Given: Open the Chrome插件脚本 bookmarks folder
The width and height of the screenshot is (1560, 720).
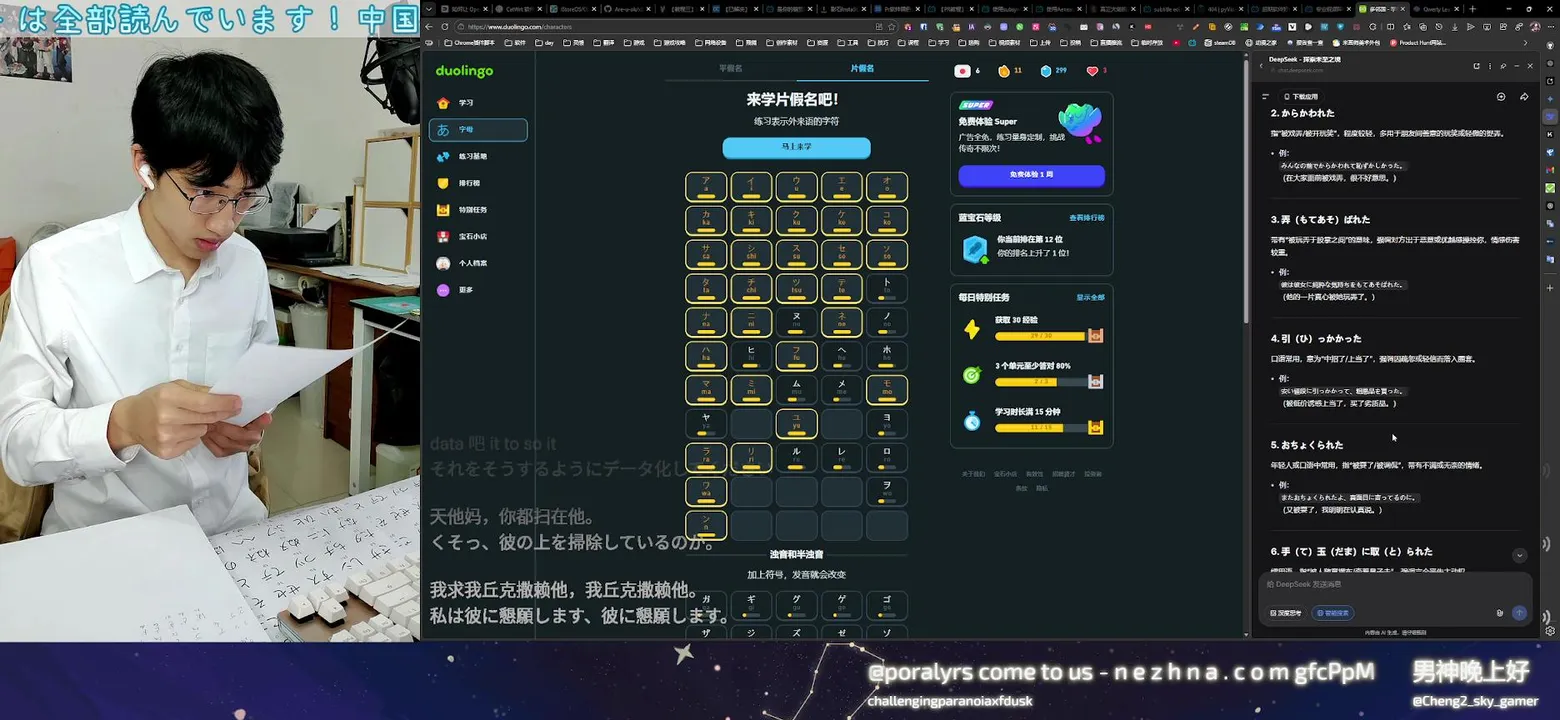Looking at the screenshot, I should (471, 43).
